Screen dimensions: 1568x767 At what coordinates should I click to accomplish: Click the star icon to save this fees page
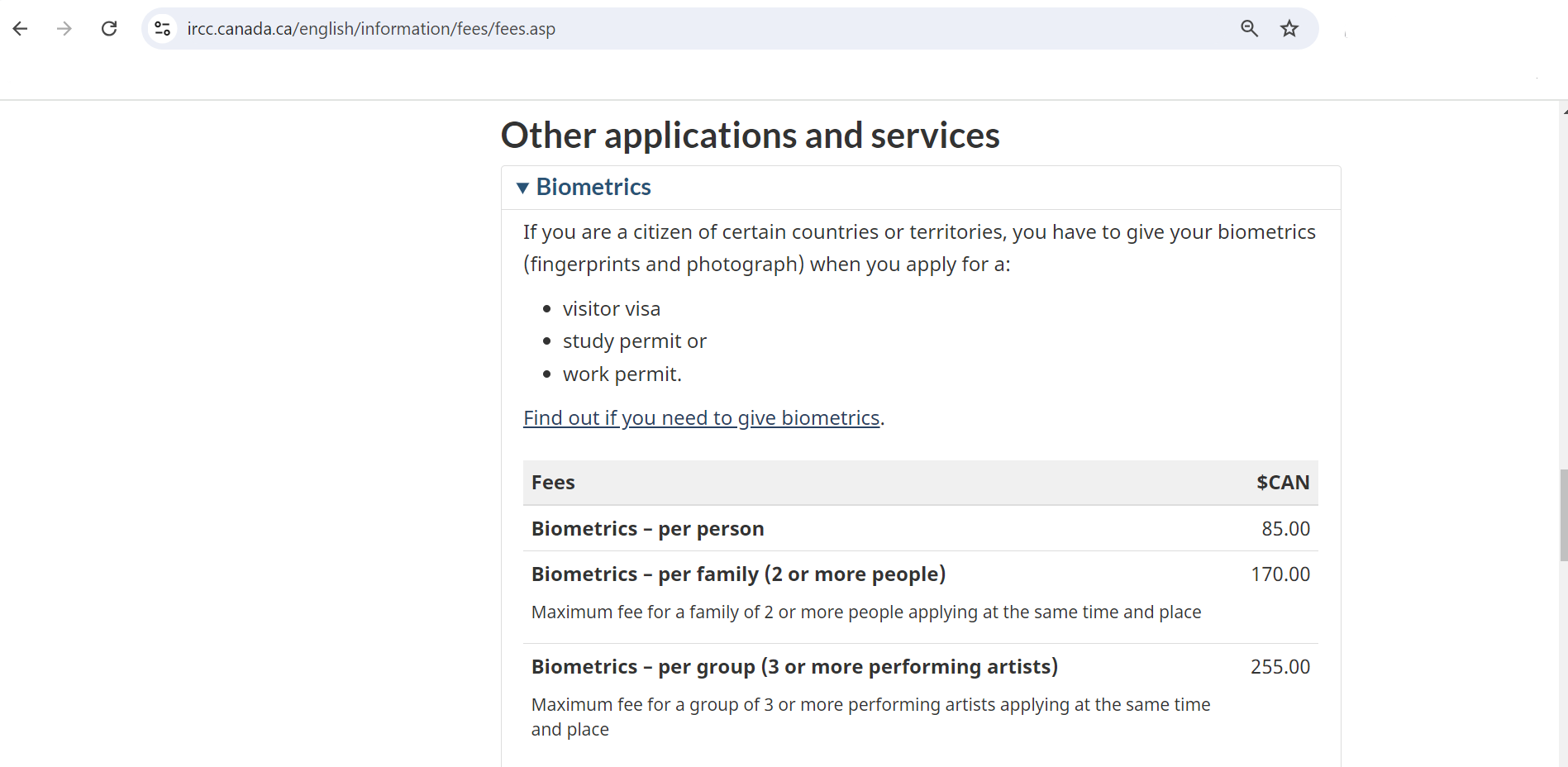(x=1289, y=28)
